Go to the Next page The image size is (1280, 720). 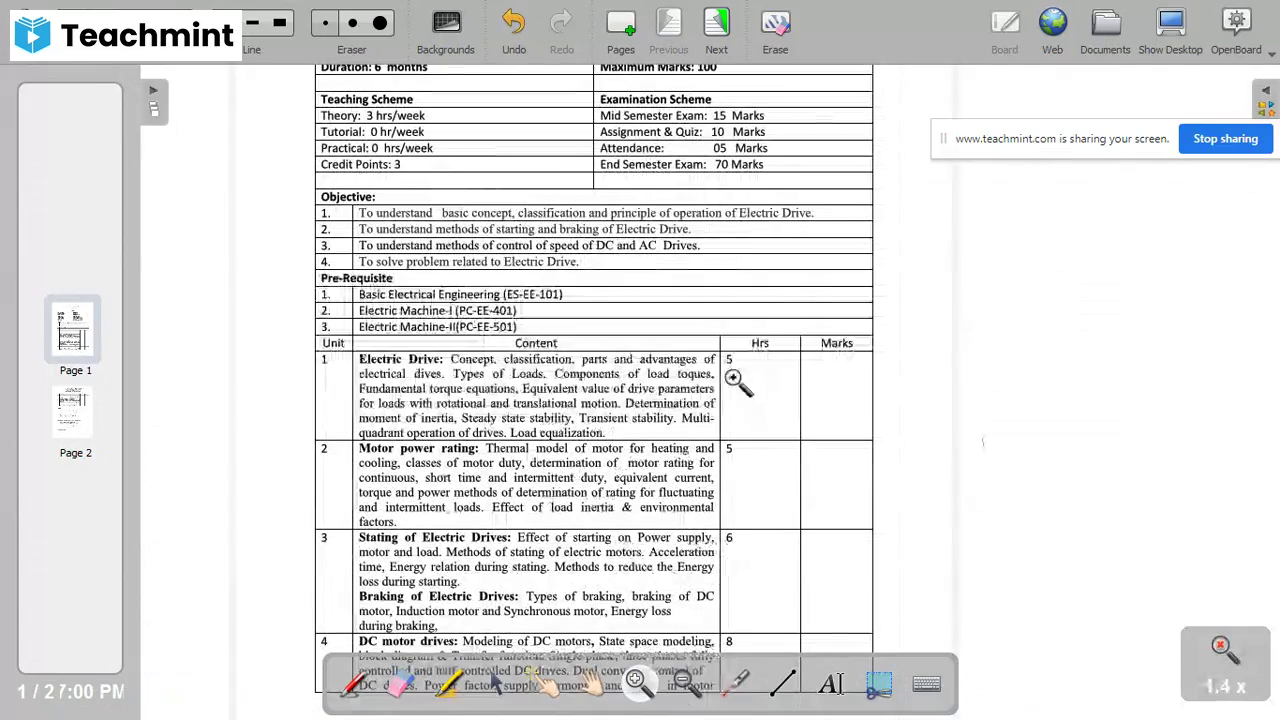pos(717,32)
